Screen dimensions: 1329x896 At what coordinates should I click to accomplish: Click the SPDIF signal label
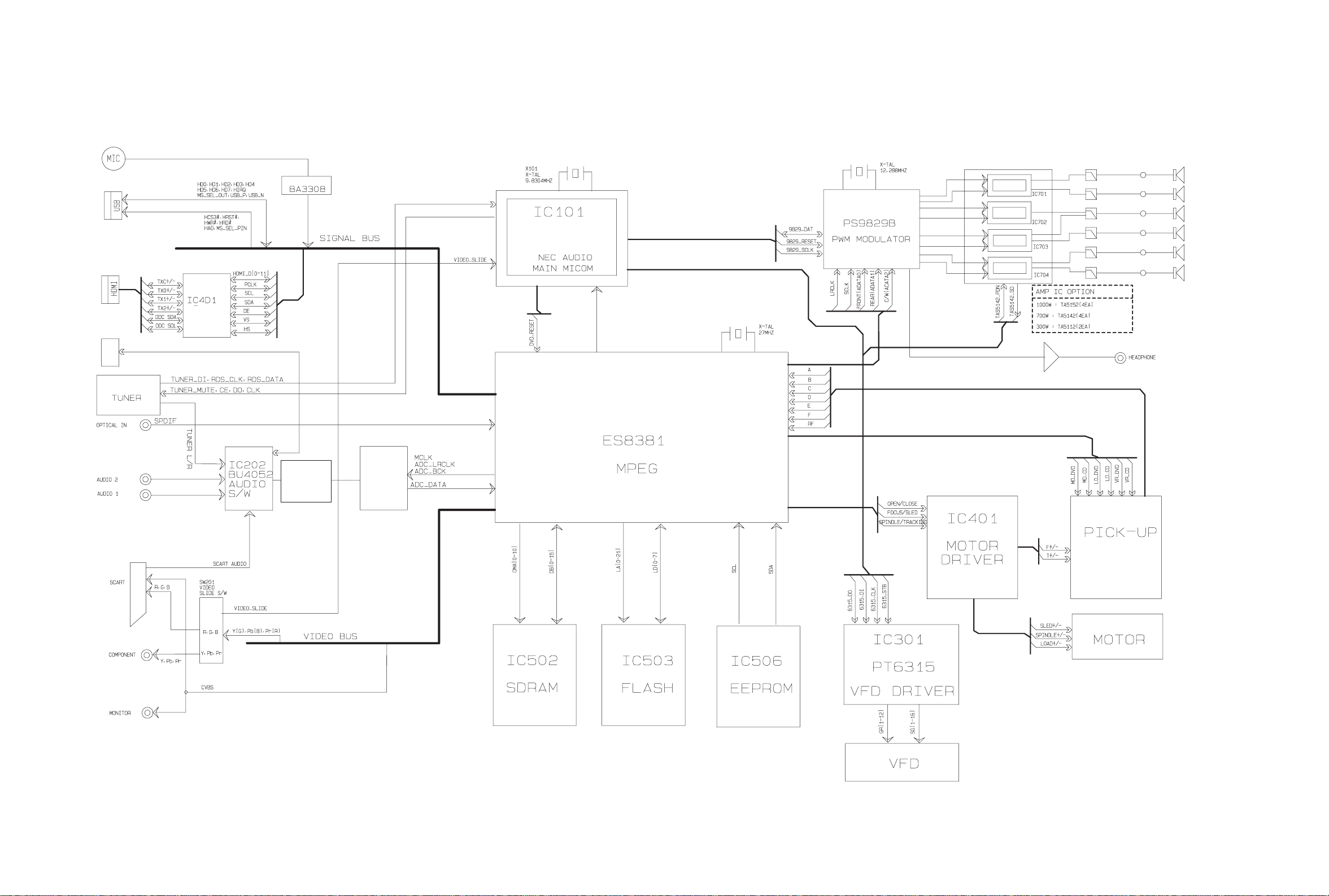165,421
